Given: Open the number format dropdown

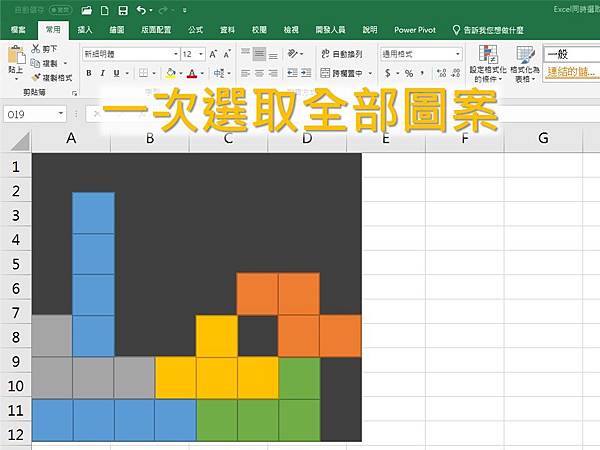Looking at the screenshot, I should 458,54.
